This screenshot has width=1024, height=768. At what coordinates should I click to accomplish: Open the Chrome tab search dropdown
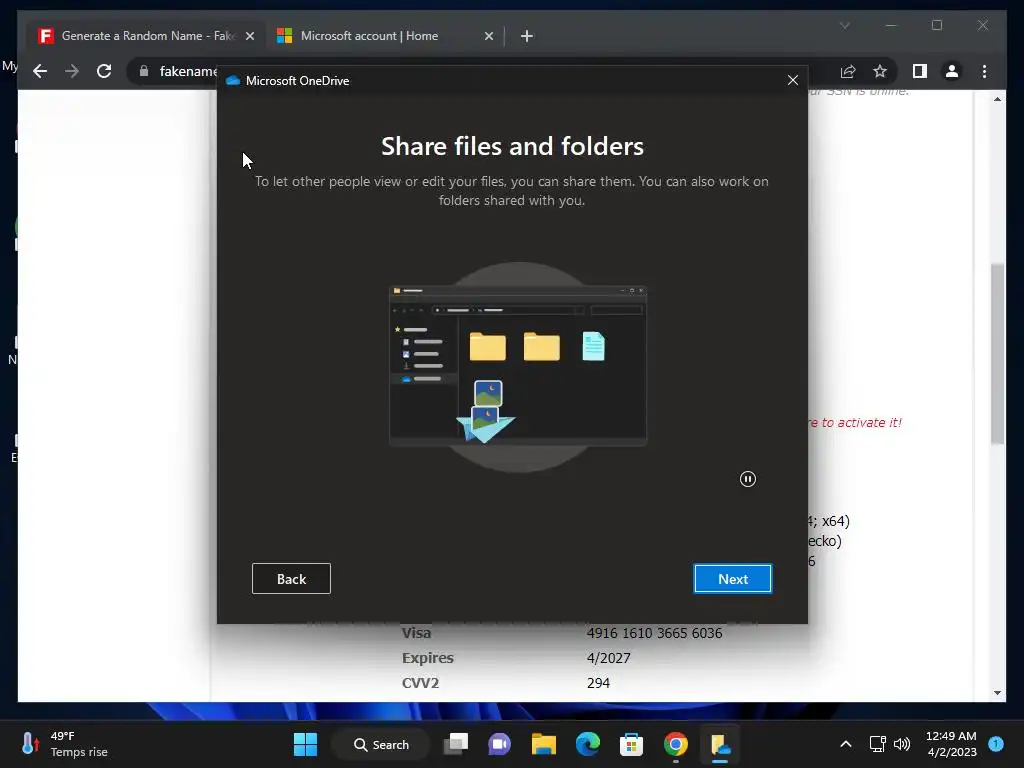(844, 25)
